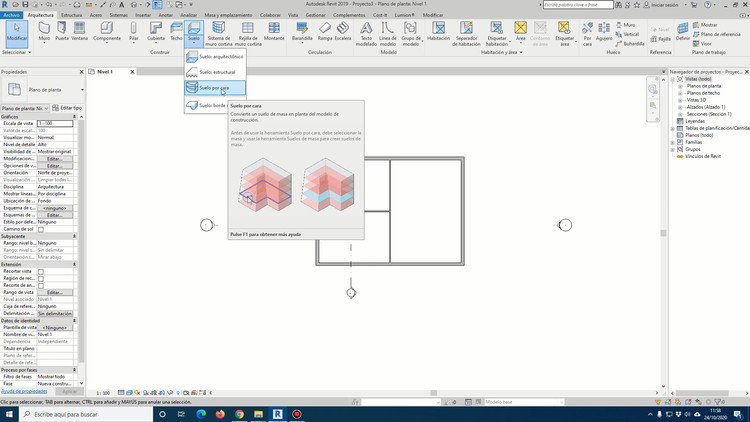The width and height of the screenshot is (750, 422).
Task: Click the Habitación room tool
Action: coord(438,32)
